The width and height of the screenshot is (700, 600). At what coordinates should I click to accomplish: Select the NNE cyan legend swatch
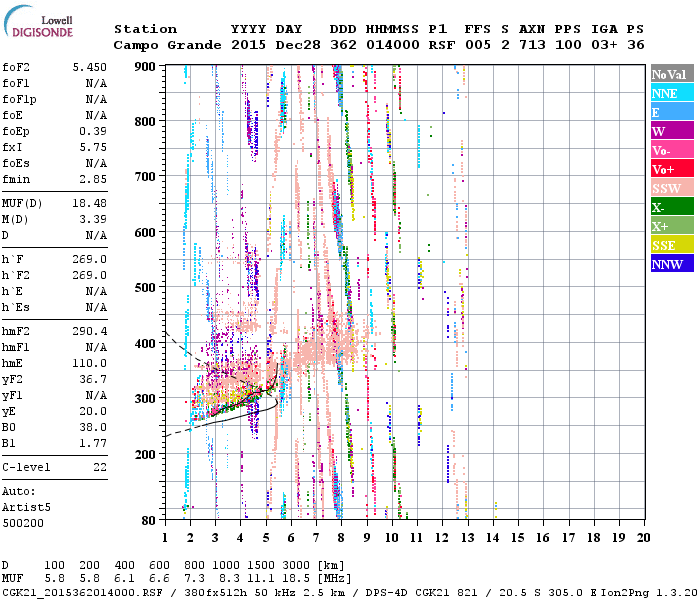click(672, 93)
